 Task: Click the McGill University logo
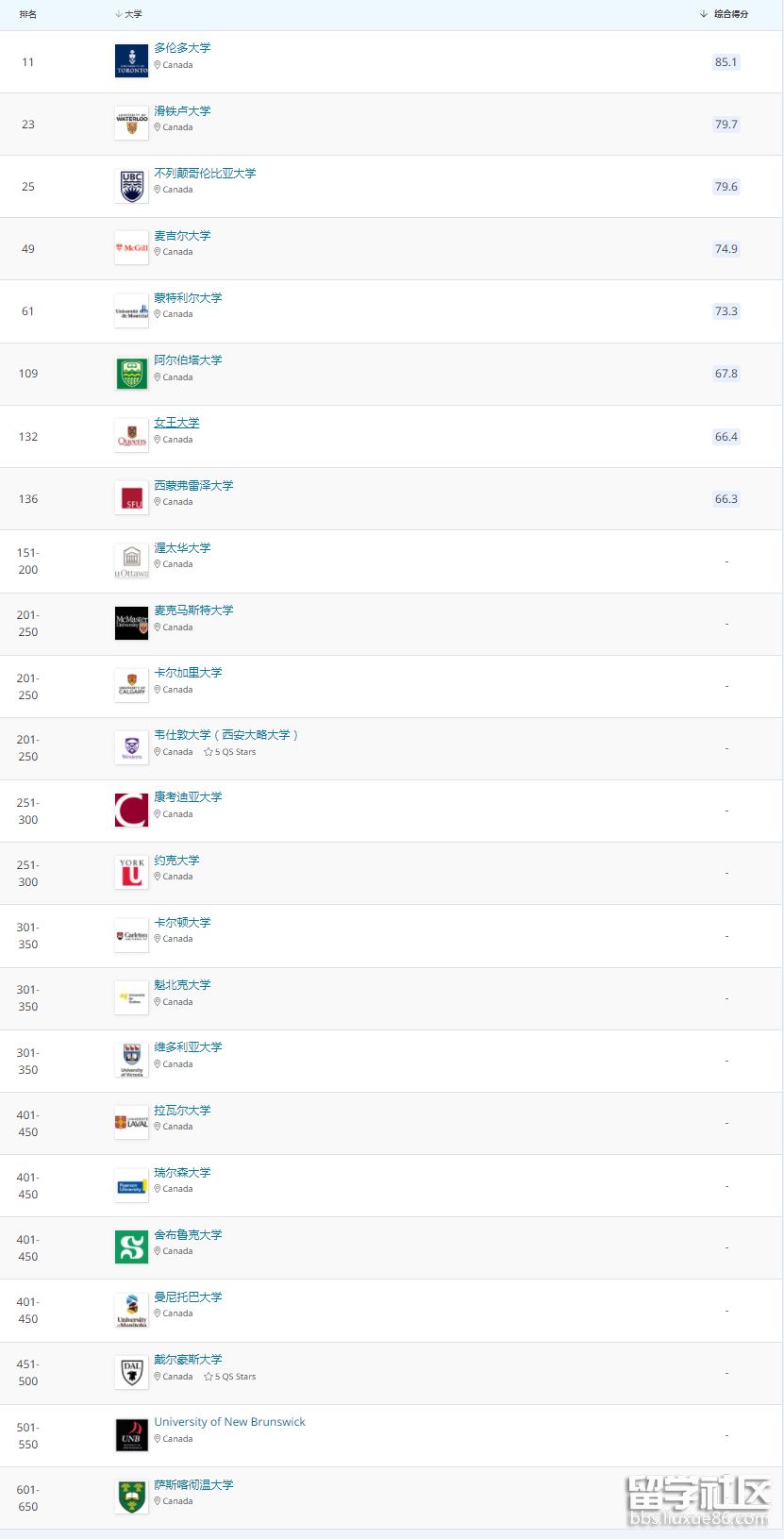point(131,248)
